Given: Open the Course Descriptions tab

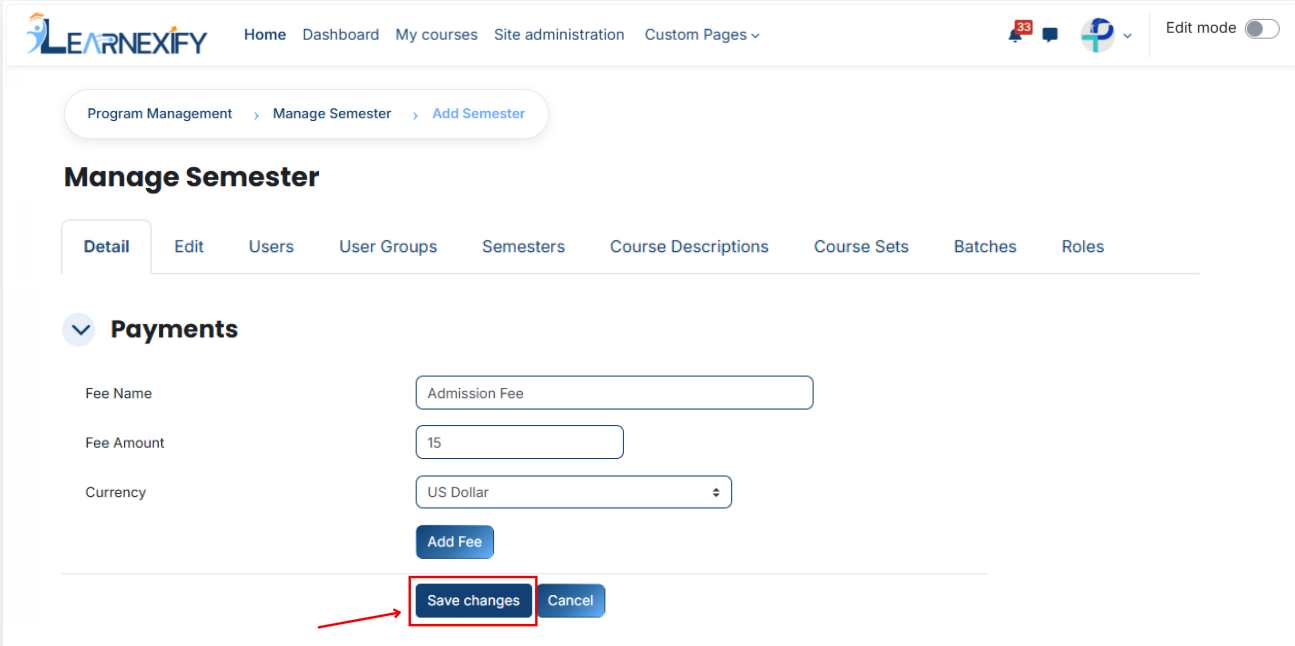Looking at the screenshot, I should (689, 247).
